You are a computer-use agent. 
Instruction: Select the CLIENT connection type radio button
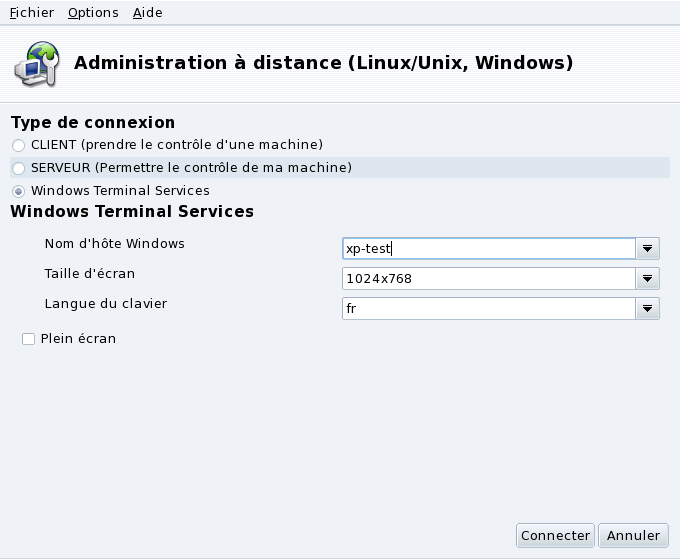point(19,145)
